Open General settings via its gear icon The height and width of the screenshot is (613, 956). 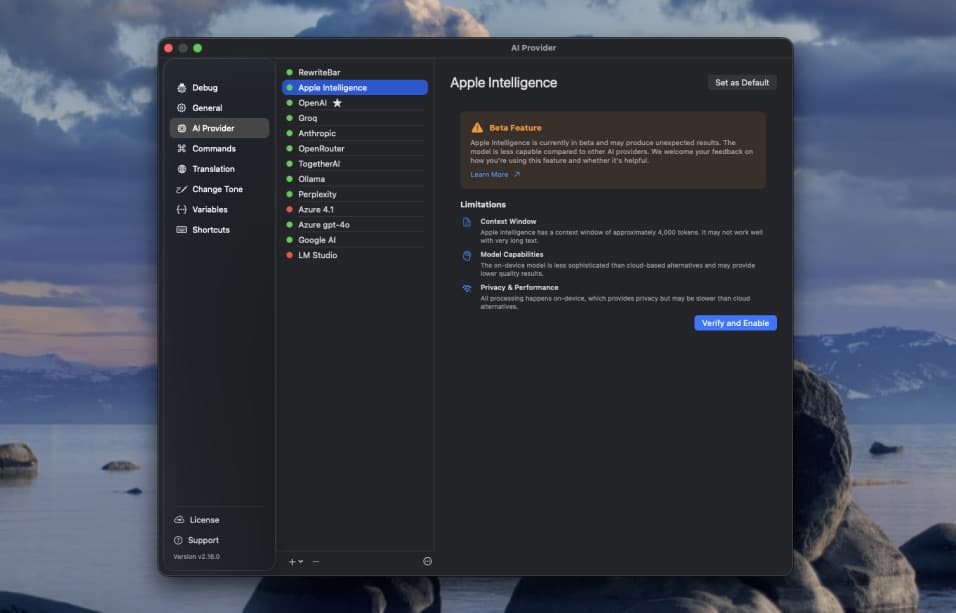click(182, 108)
